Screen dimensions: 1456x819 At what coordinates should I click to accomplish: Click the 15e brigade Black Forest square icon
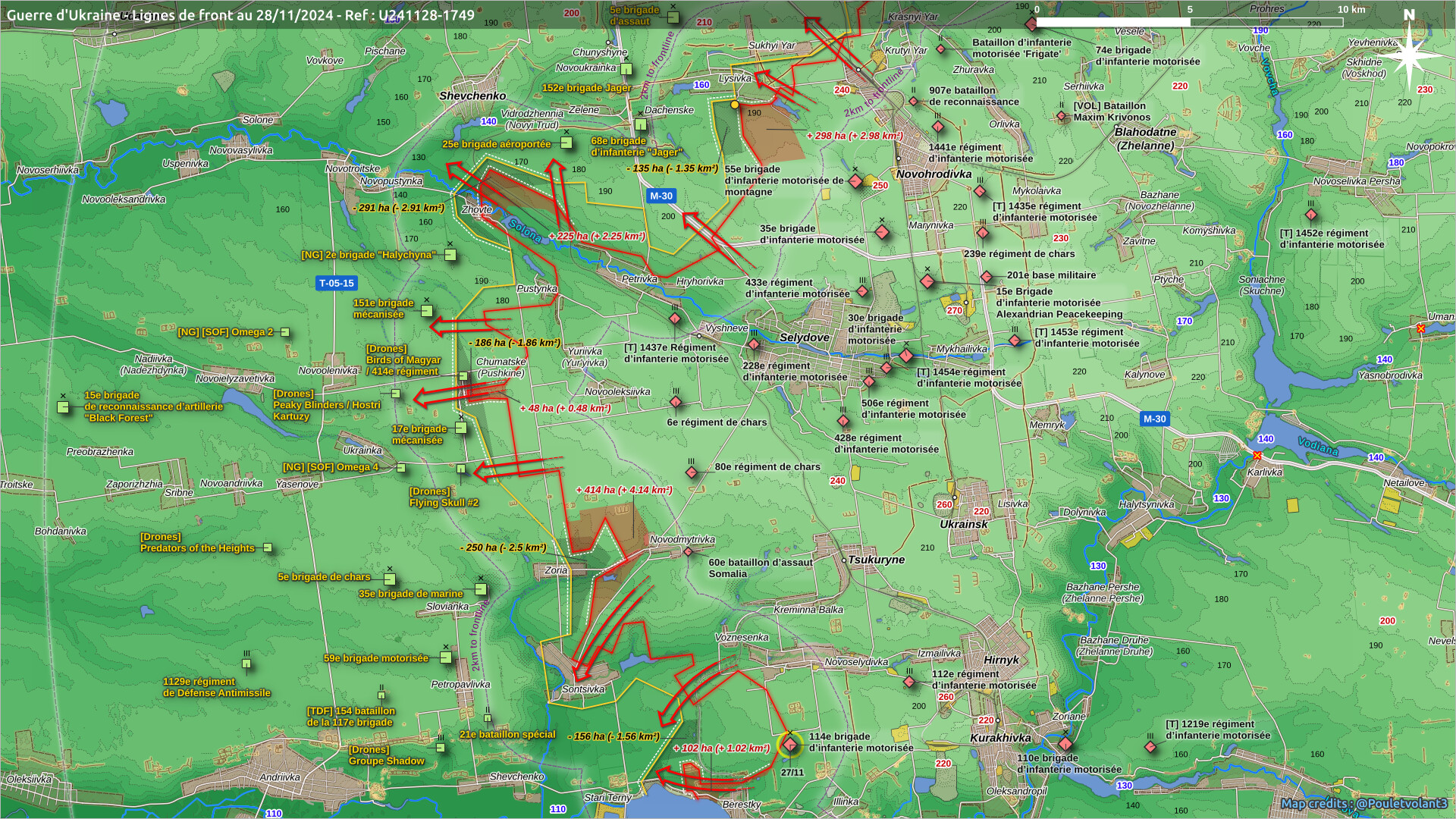(x=64, y=407)
